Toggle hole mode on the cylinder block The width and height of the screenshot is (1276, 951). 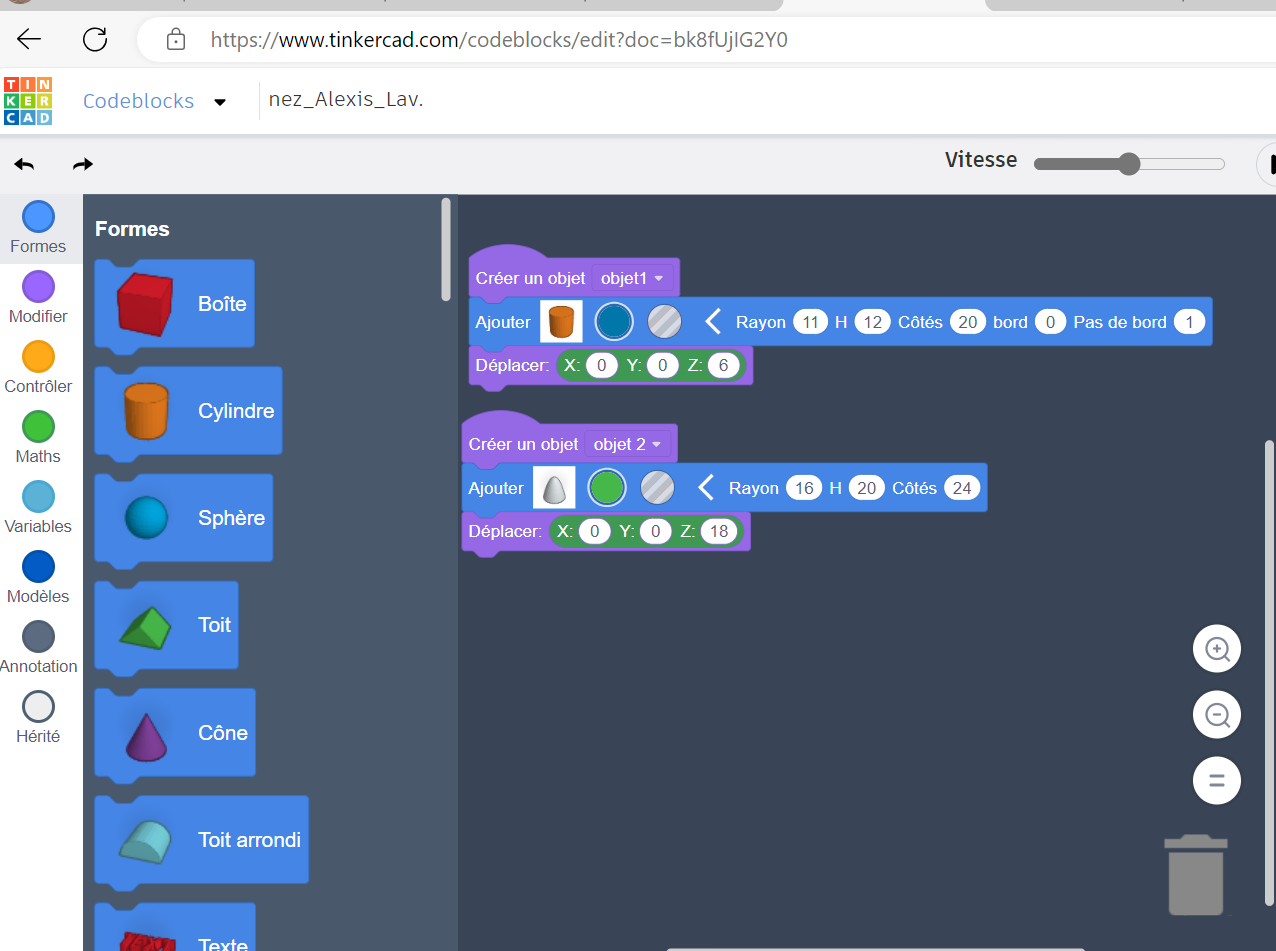coord(665,322)
